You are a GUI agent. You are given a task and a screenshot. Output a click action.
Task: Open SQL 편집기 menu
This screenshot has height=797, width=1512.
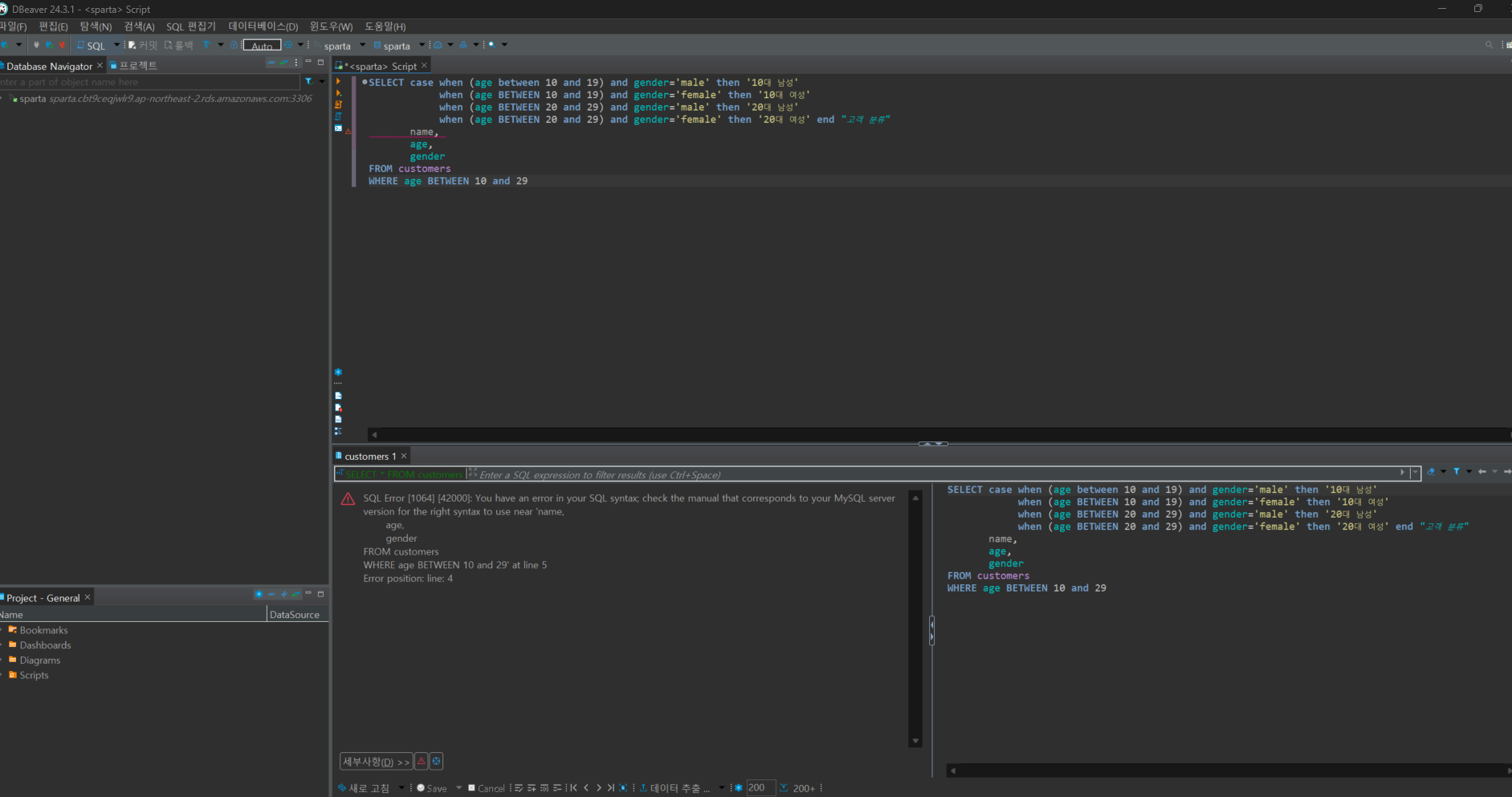pos(191,26)
